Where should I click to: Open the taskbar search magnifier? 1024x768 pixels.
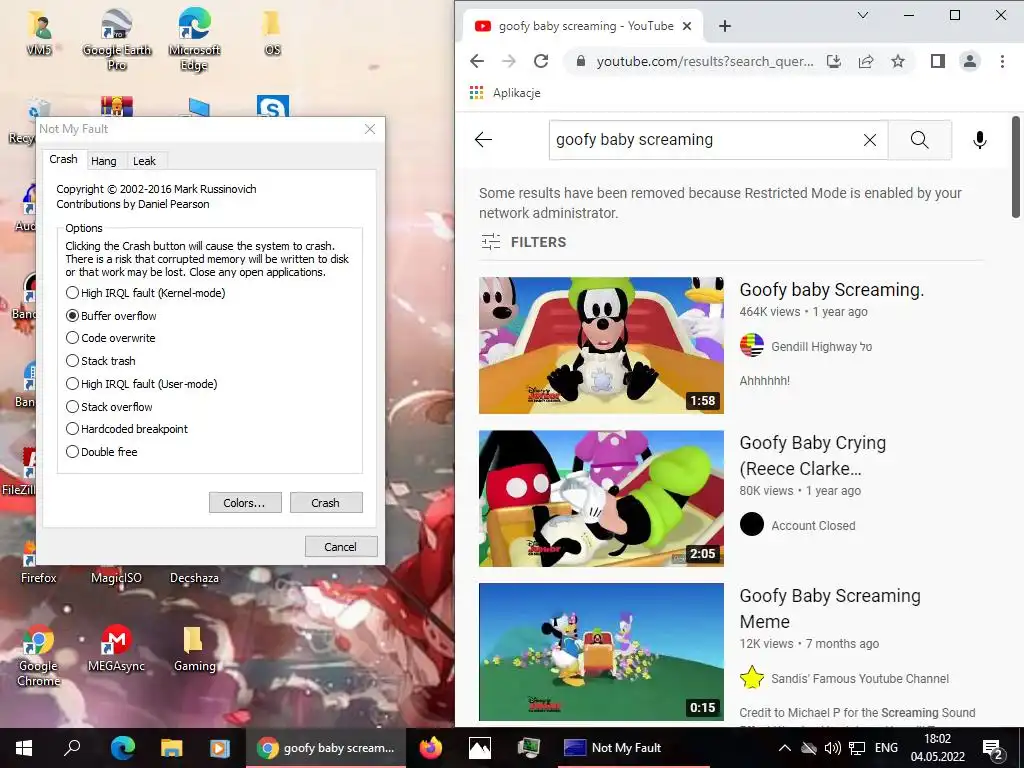tap(72, 748)
